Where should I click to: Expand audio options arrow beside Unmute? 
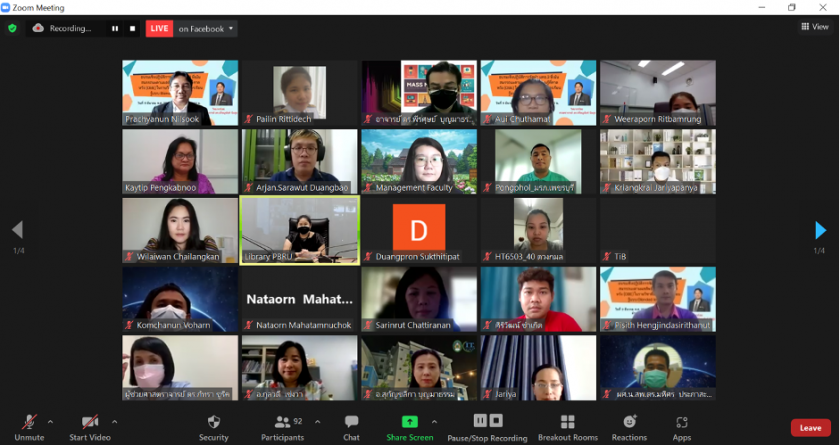pos(50,421)
